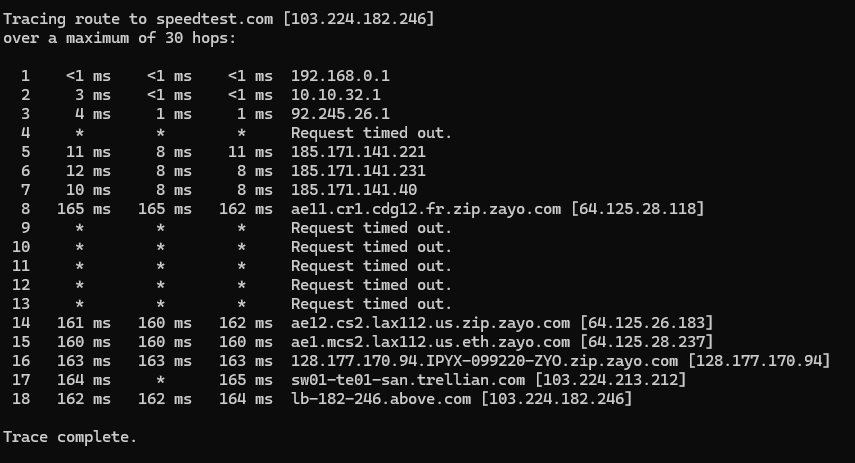Click the IP address 185.171.141.40
This screenshot has height=463, width=855.
pos(354,190)
